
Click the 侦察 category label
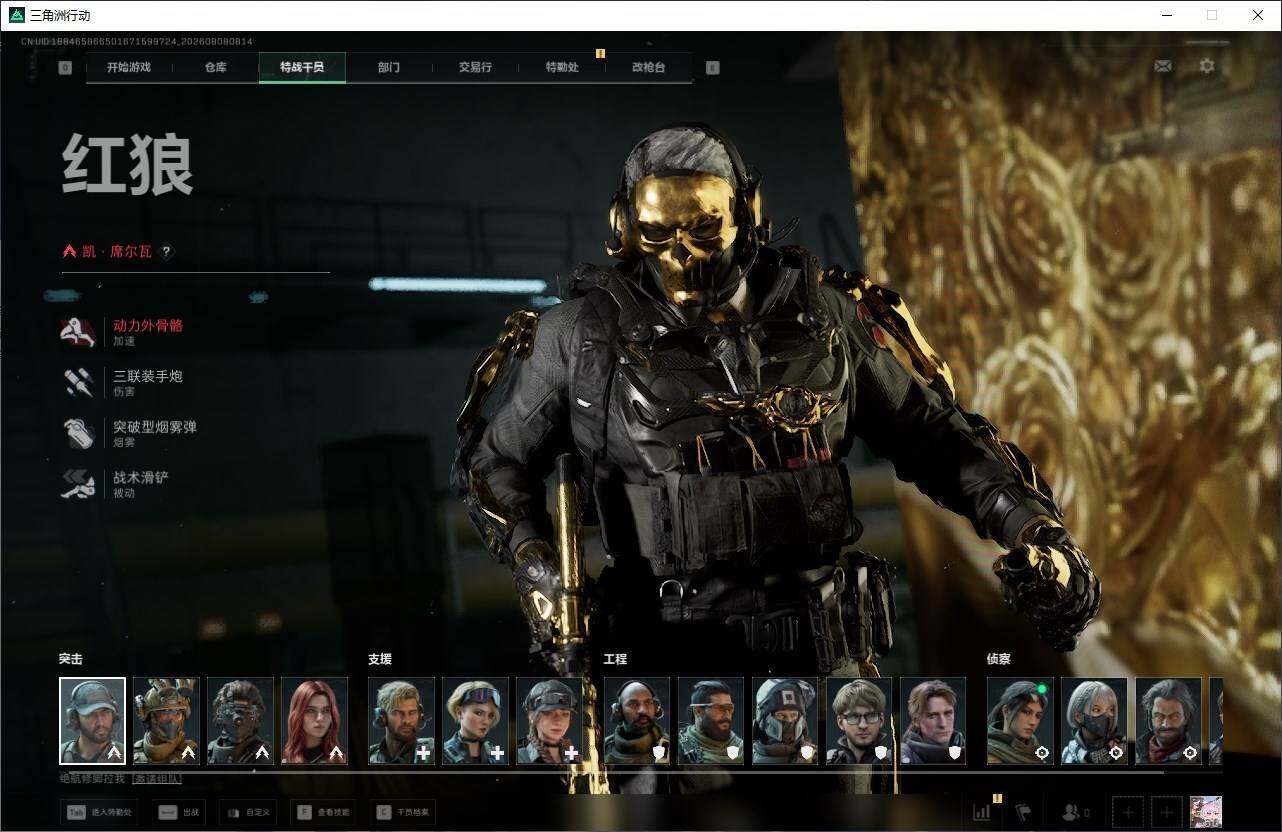click(999, 659)
